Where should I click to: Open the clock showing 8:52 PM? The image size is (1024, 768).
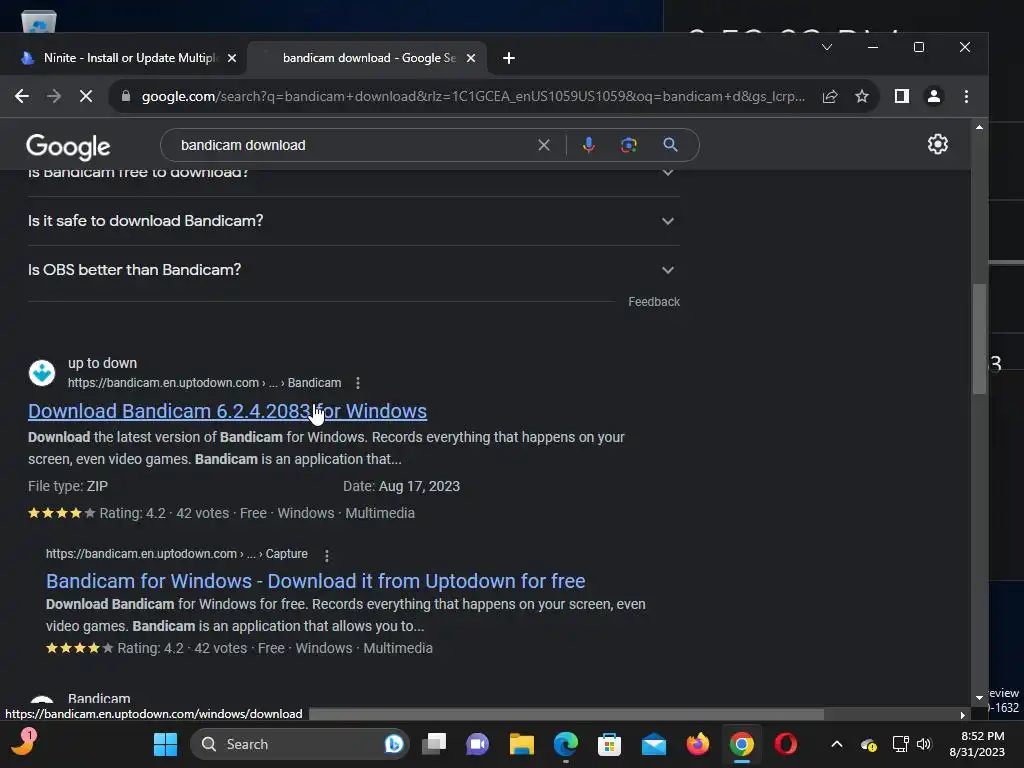pyautogui.click(x=978, y=744)
